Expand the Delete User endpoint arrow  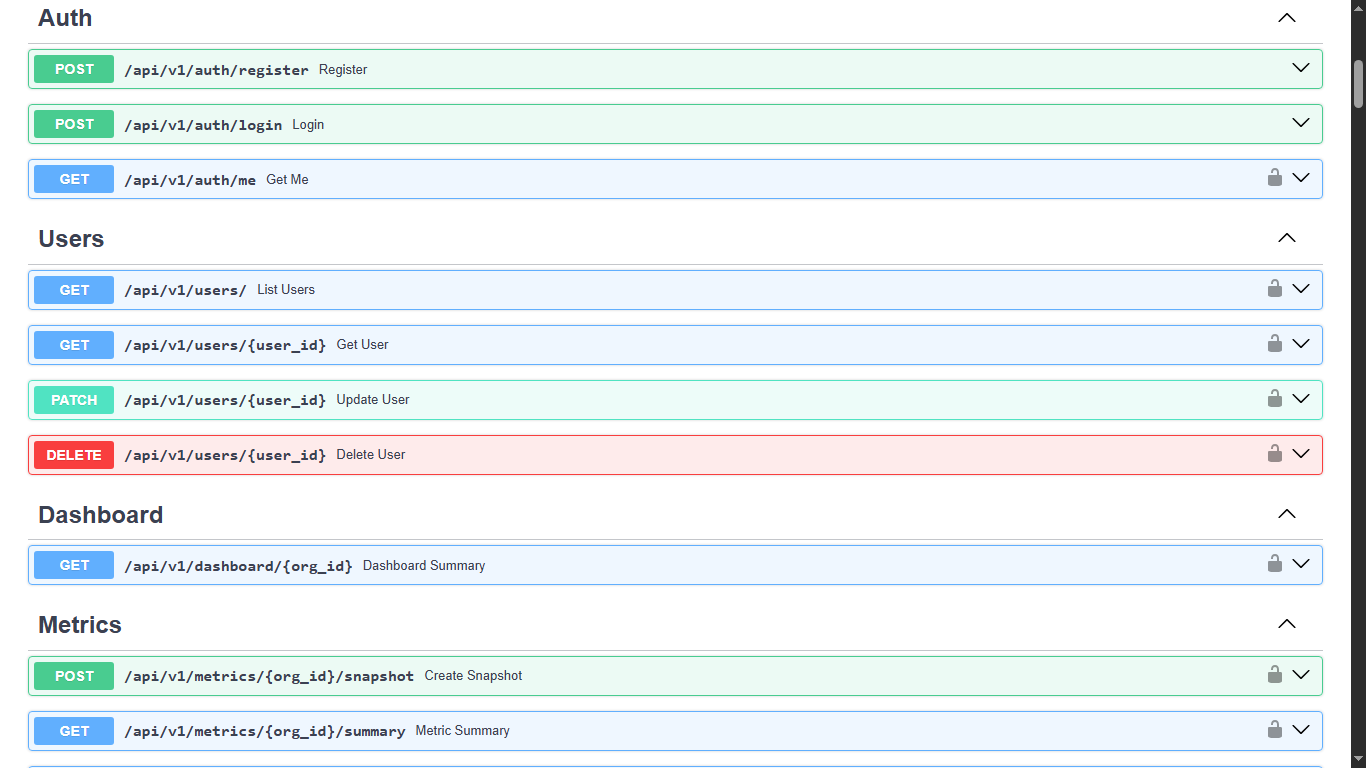pos(1301,454)
